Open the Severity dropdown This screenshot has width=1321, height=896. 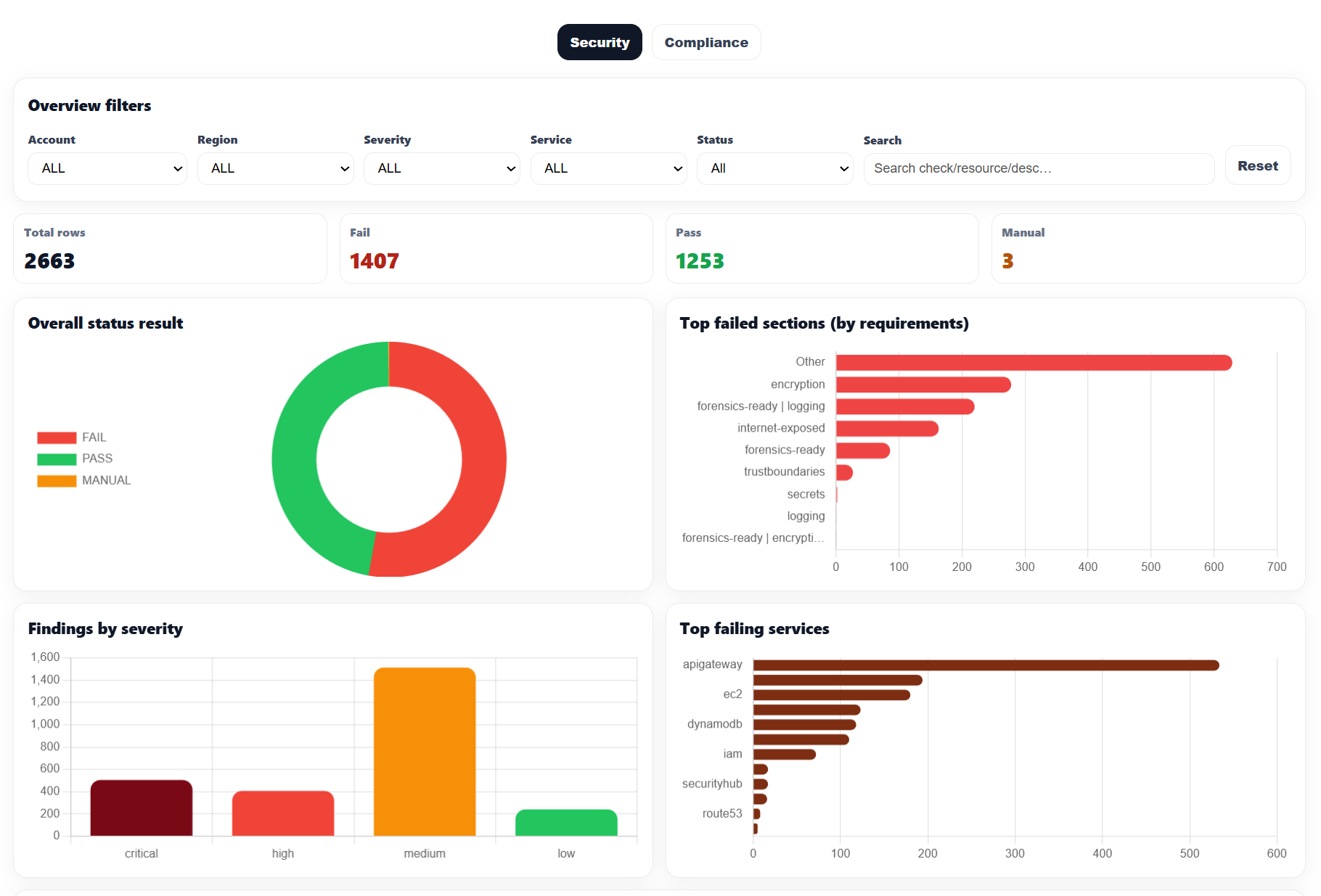coord(441,168)
